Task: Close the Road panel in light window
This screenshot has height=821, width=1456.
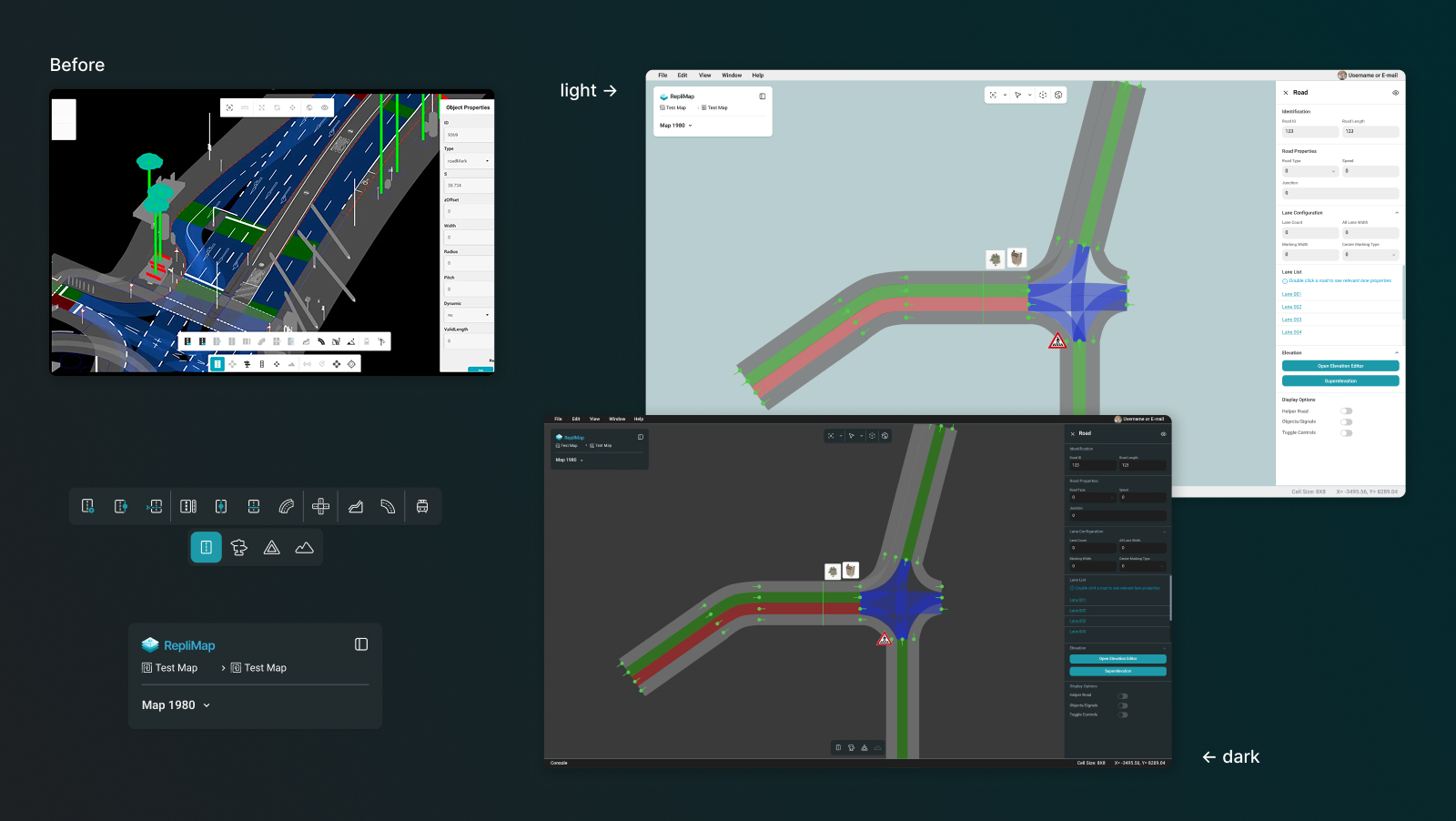Action: pyautogui.click(x=1286, y=93)
